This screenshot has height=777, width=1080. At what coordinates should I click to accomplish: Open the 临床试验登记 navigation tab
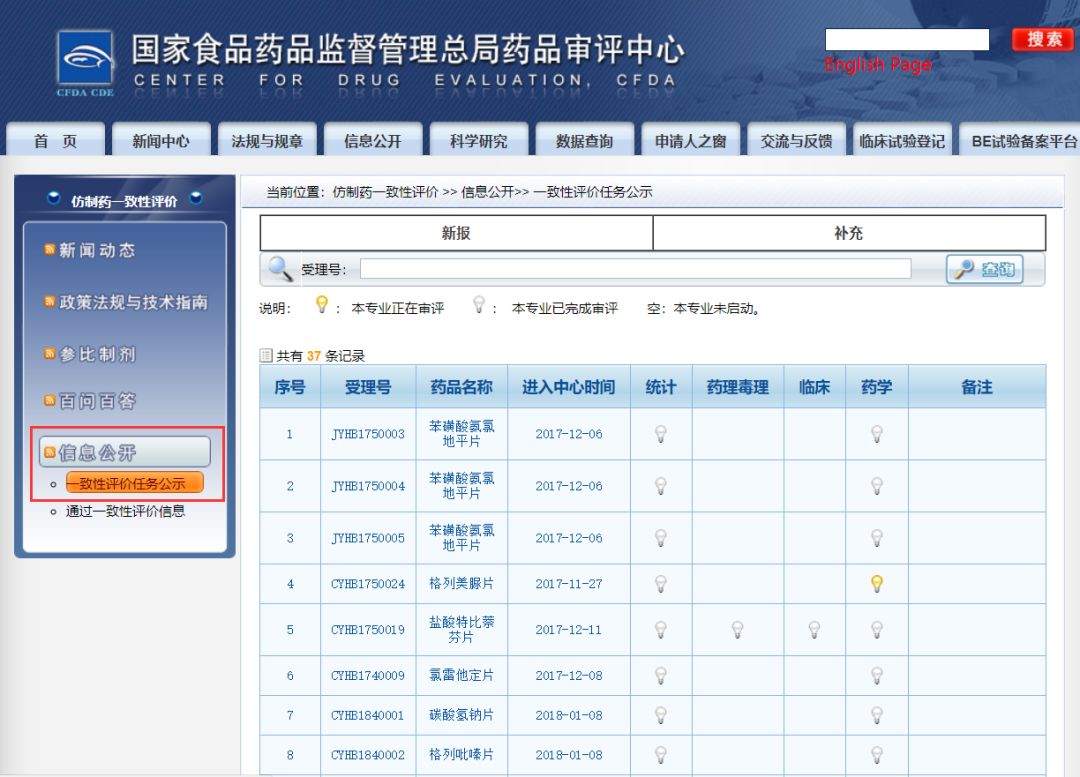coord(902,141)
